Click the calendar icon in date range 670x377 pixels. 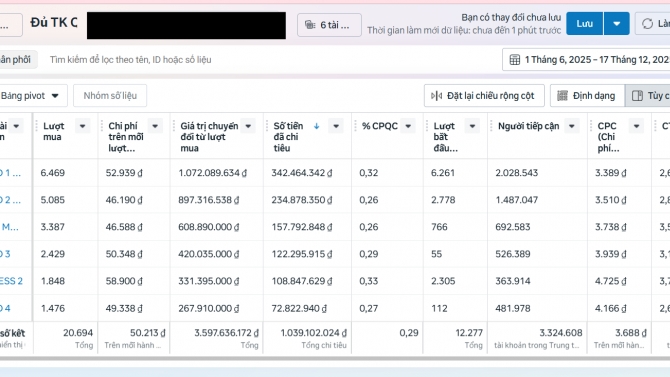click(515, 59)
